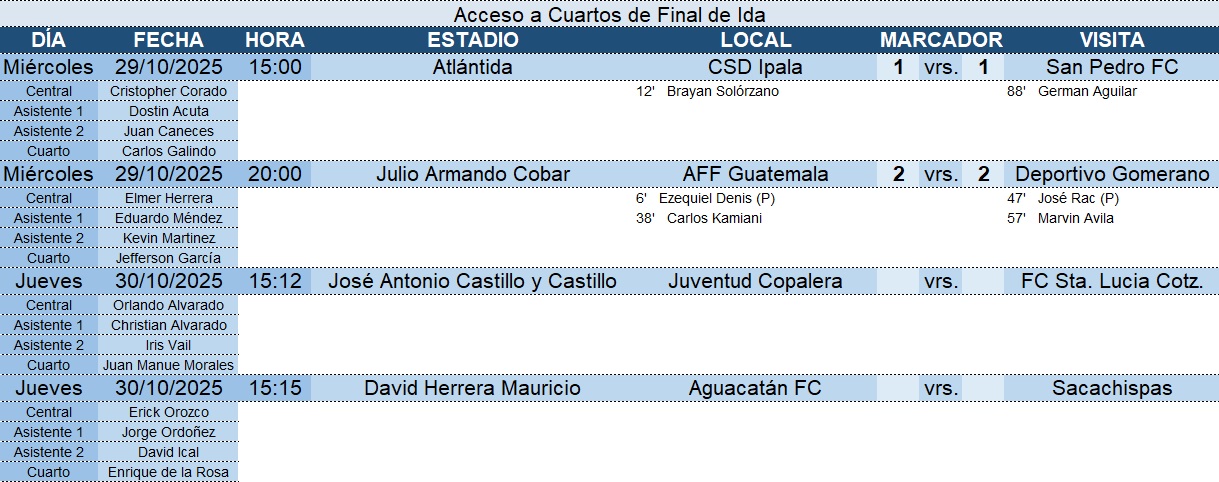The image size is (1219, 482).
Task: Click the San Pedro FC cell
Action: tap(1111, 67)
